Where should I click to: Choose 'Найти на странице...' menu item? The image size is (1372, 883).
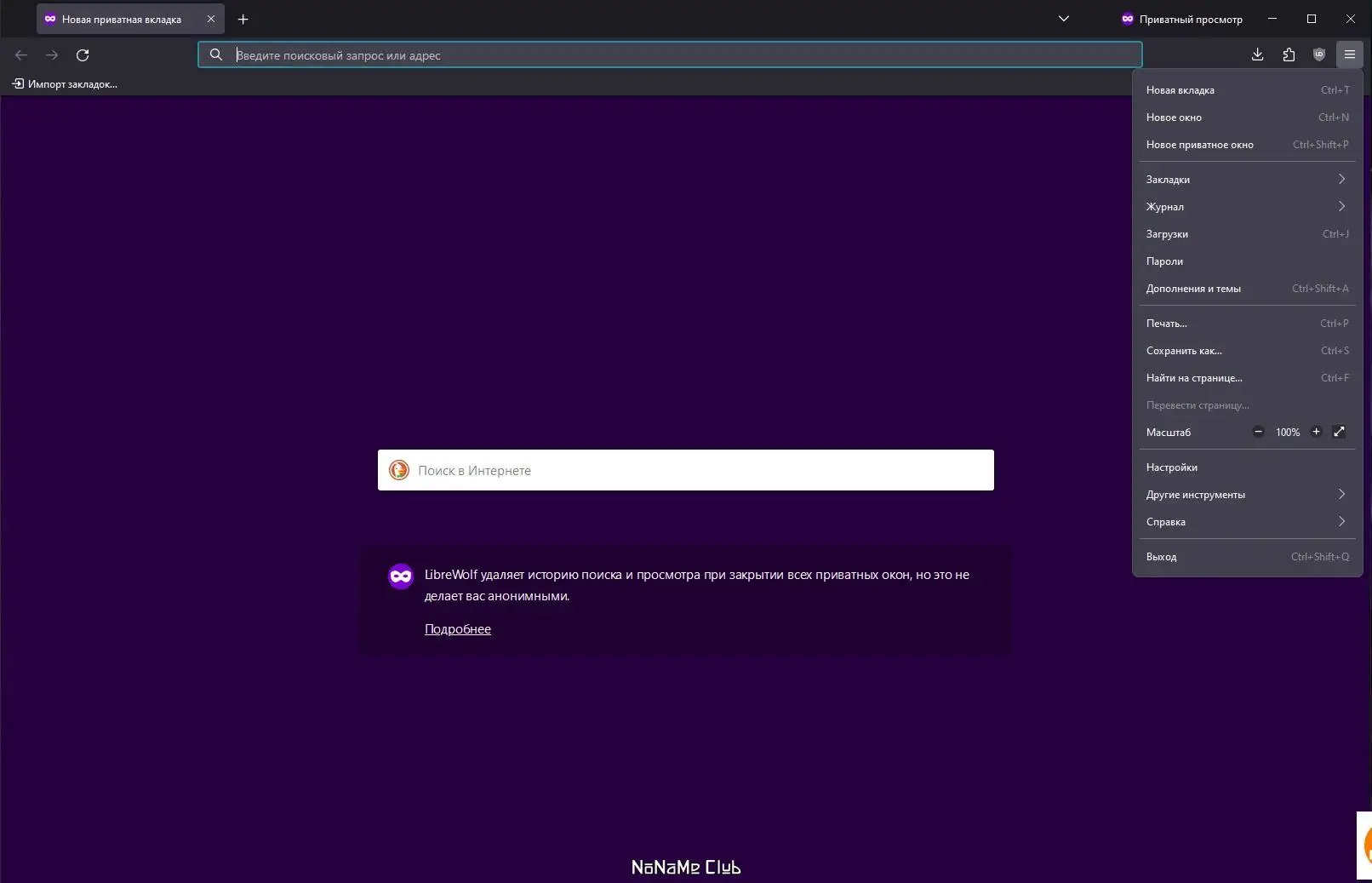1247,378
